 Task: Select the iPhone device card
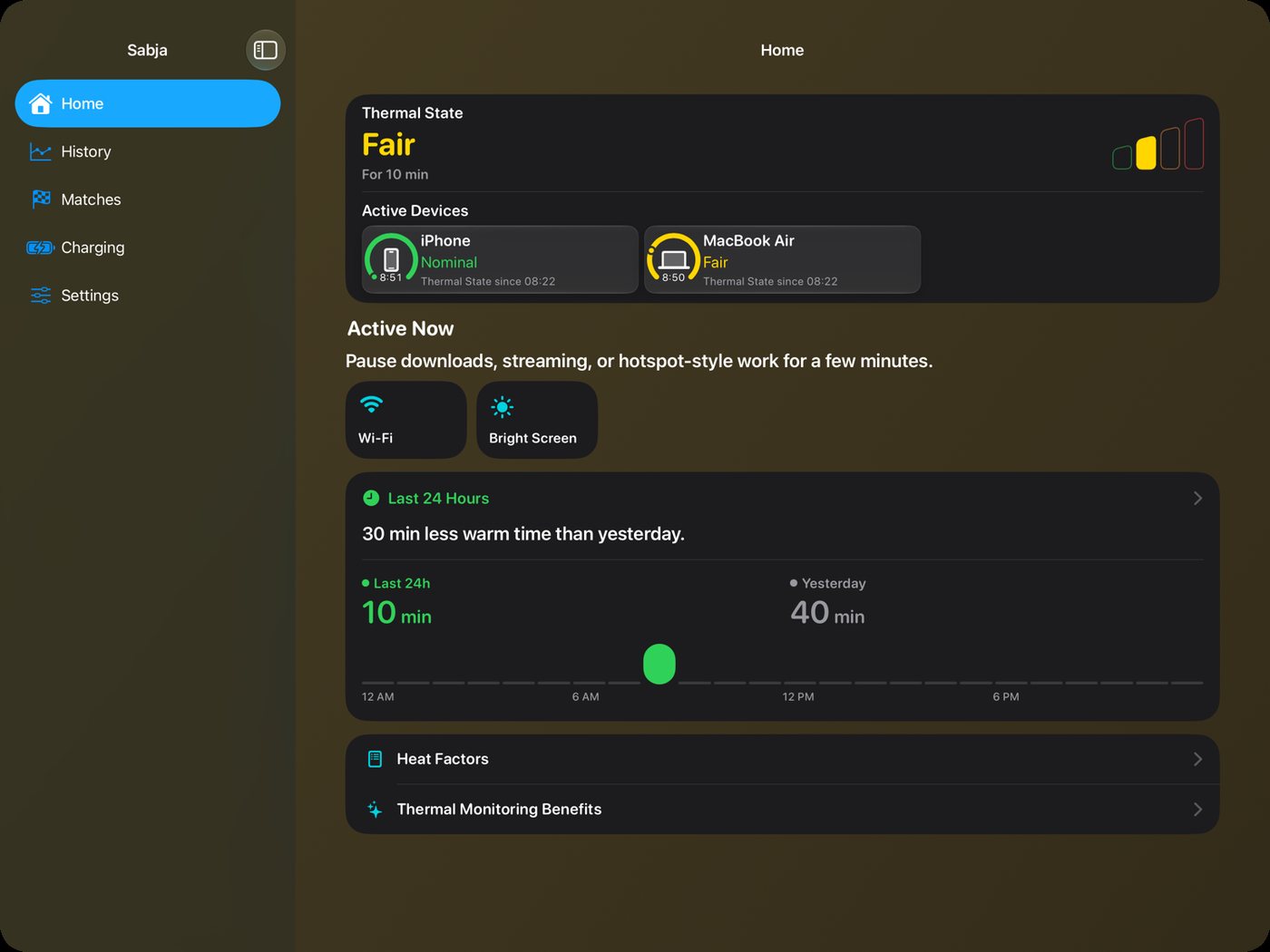coord(500,259)
